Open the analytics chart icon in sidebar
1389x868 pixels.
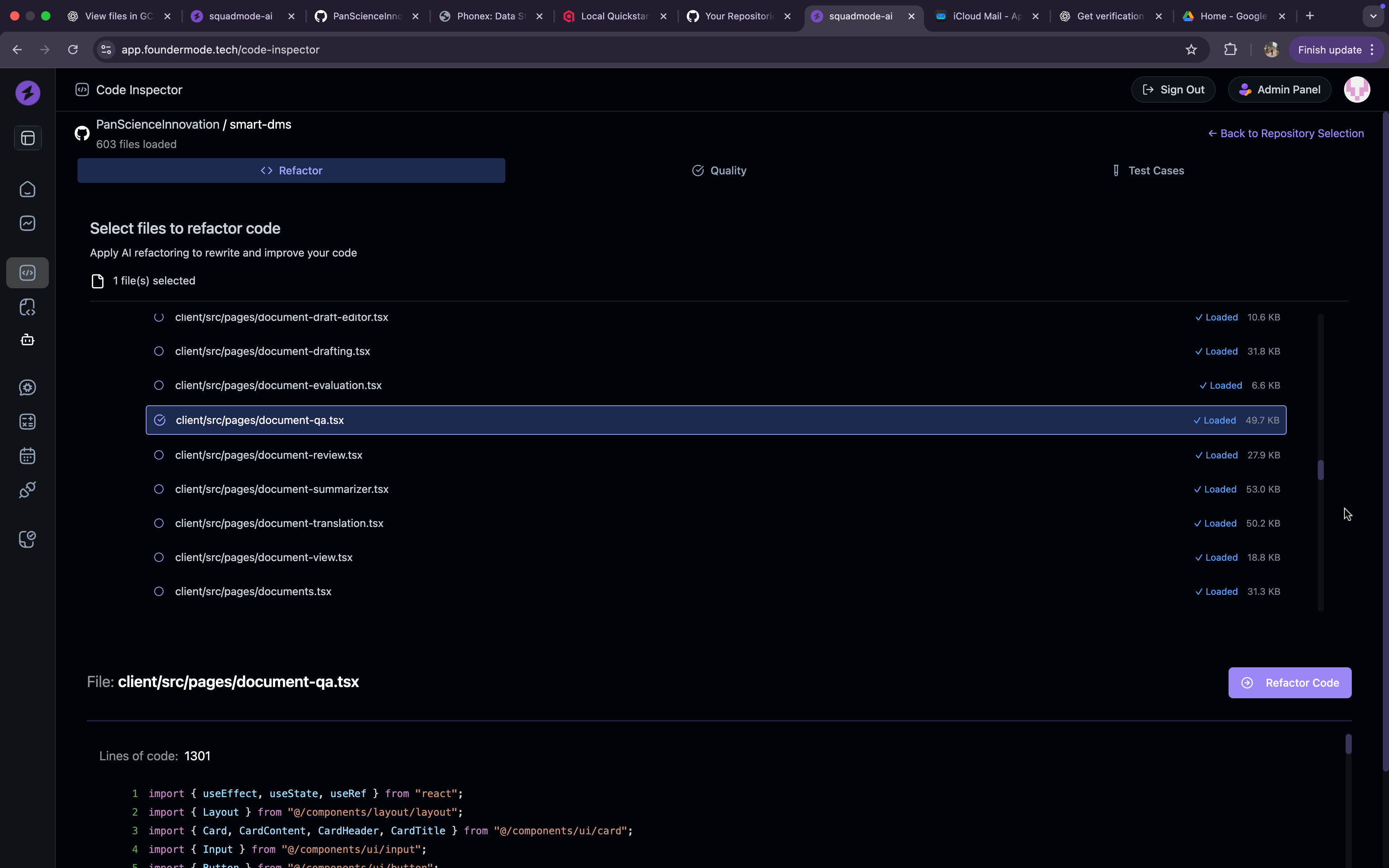pyautogui.click(x=28, y=223)
